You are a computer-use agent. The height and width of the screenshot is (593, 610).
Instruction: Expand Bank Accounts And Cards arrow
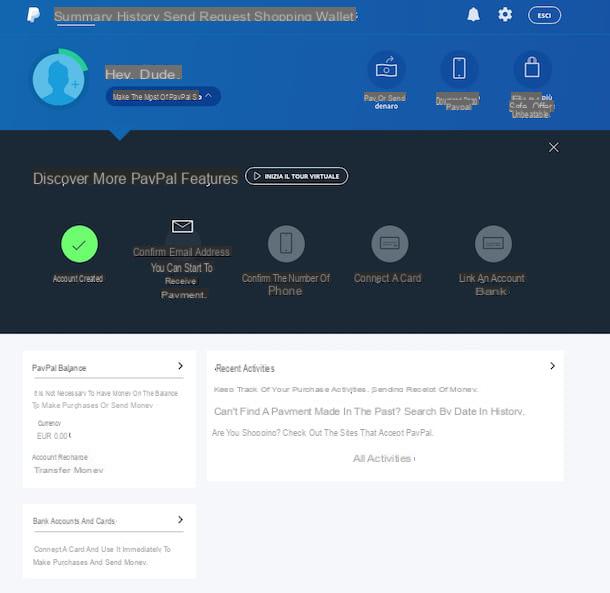pos(180,519)
